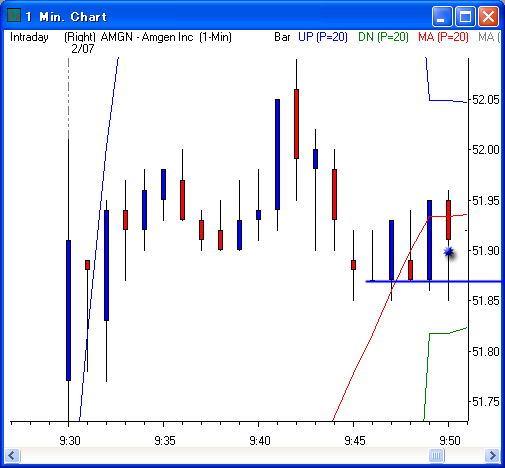Click the horizontal blue support line

click(435, 282)
